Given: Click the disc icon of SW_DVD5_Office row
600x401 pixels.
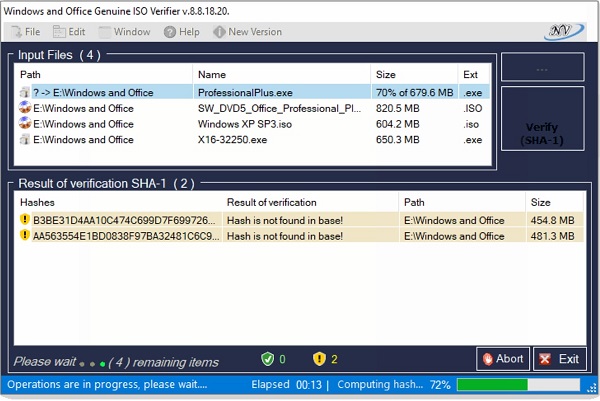Looking at the screenshot, I should click(25, 108).
